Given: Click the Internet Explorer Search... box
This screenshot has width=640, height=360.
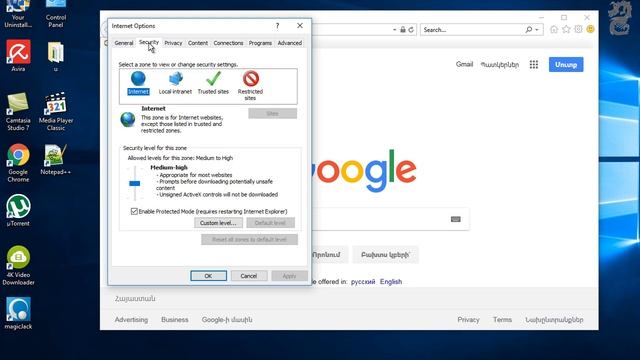Looking at the screenshot, I should coord(473,30).
